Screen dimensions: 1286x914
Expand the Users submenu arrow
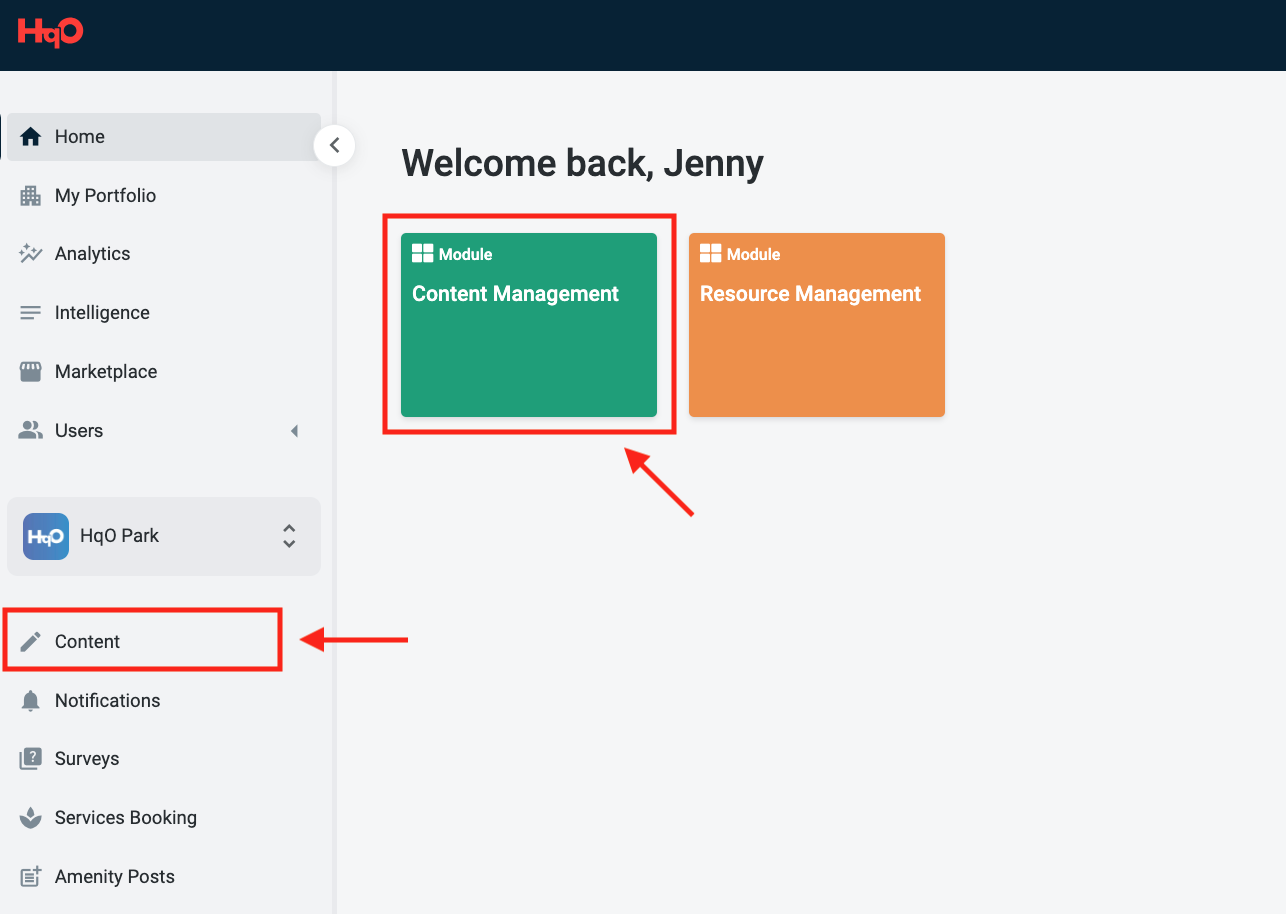click(x=294, y=431)
